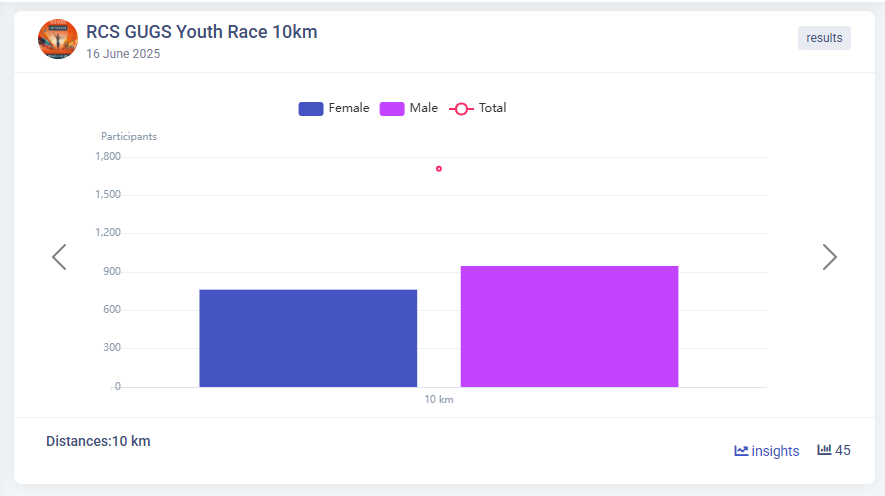Screen dimensions: 885x496
Task: Click the Male legend color swatch
Action: [392, 109]
